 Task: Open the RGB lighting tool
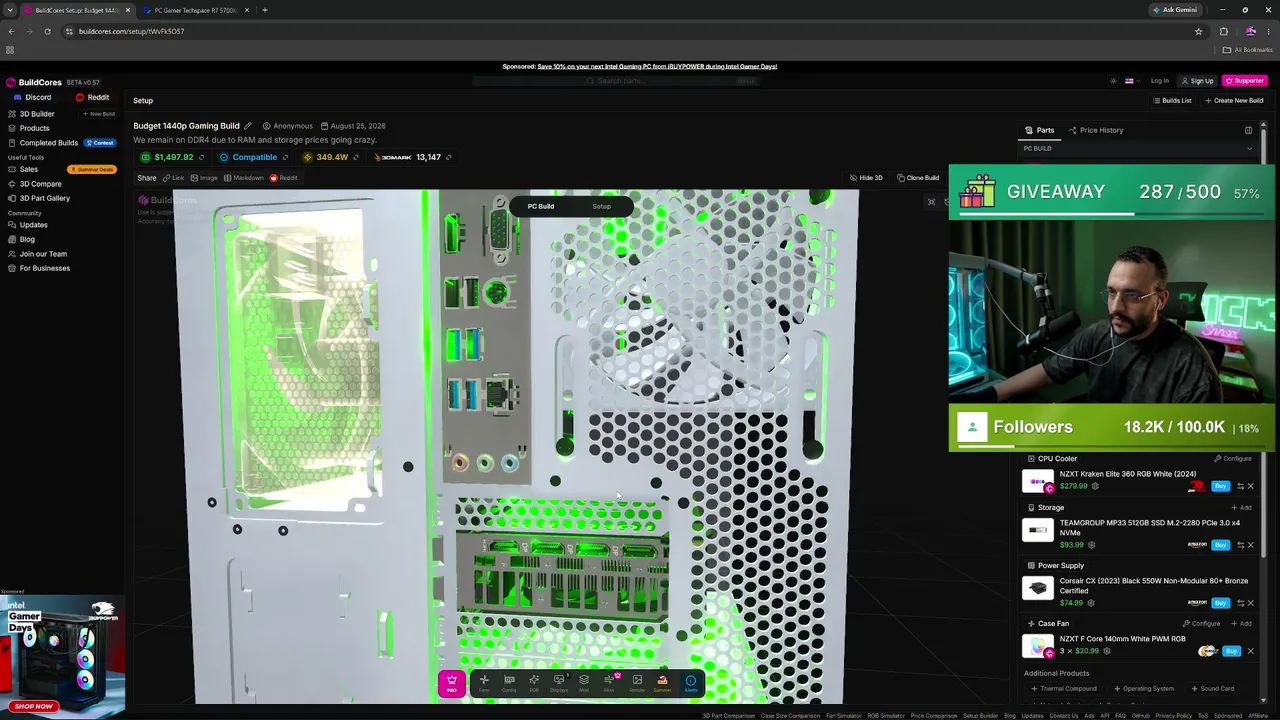[534, 683]
